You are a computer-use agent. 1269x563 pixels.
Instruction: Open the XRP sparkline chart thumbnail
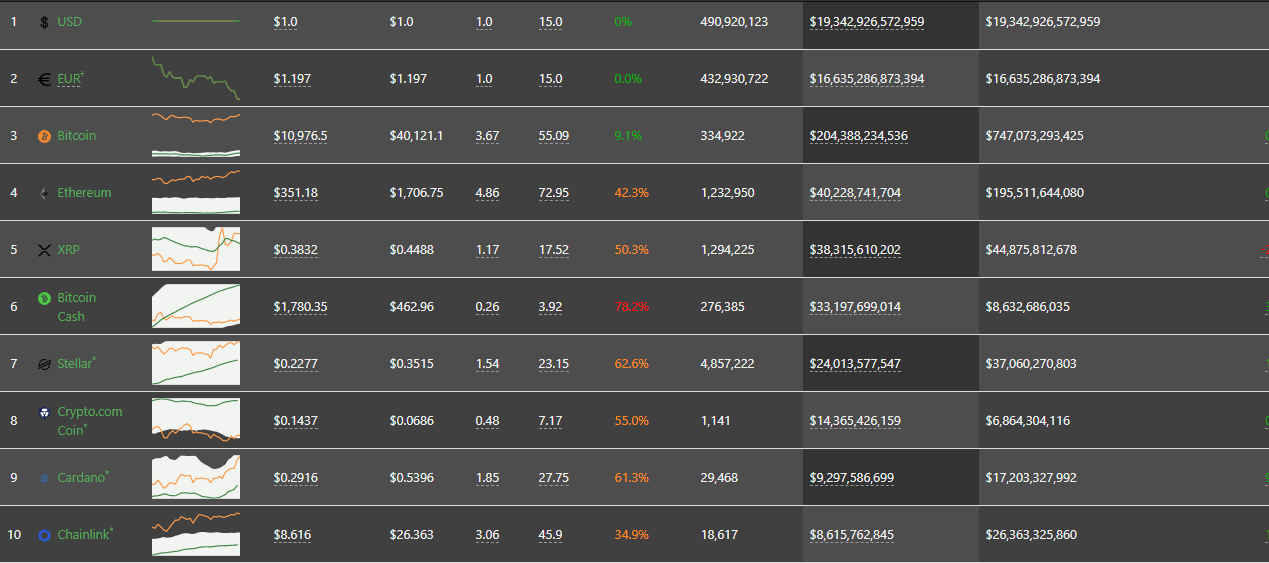[x=196, y=249]
